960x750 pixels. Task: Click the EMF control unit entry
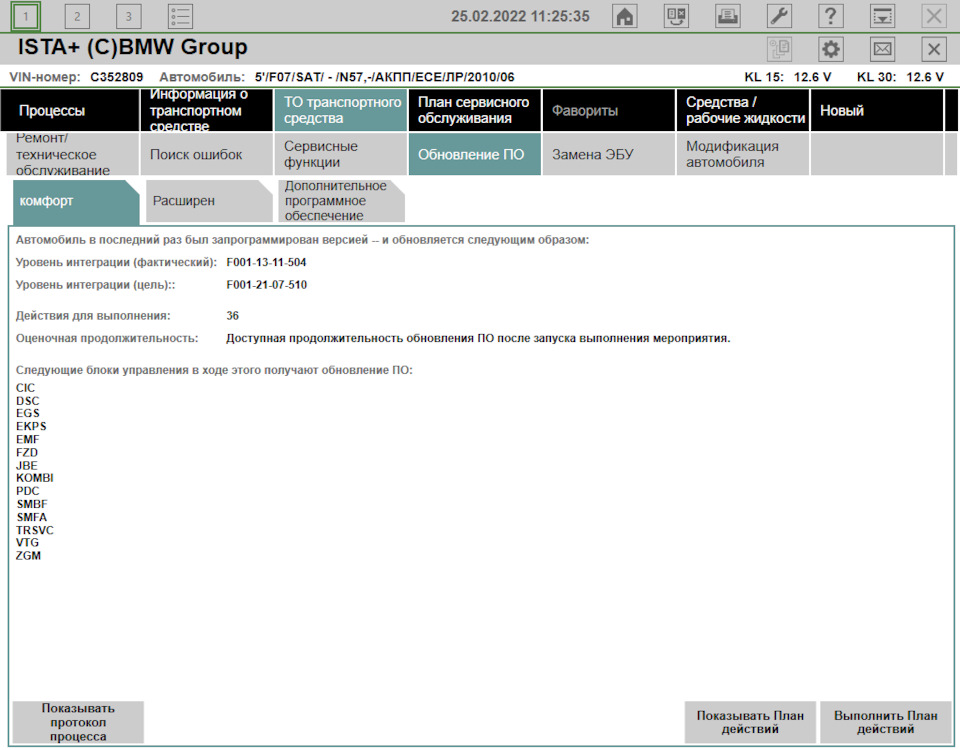coord(28,440)
